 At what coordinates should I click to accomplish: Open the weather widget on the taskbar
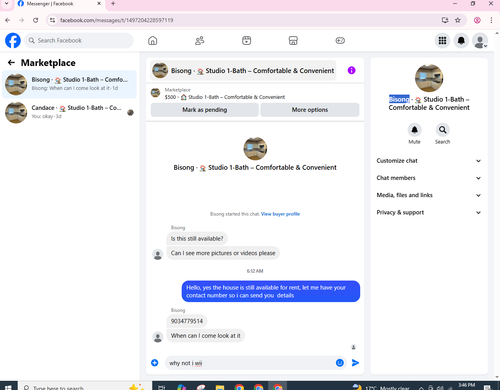point(381,387)
